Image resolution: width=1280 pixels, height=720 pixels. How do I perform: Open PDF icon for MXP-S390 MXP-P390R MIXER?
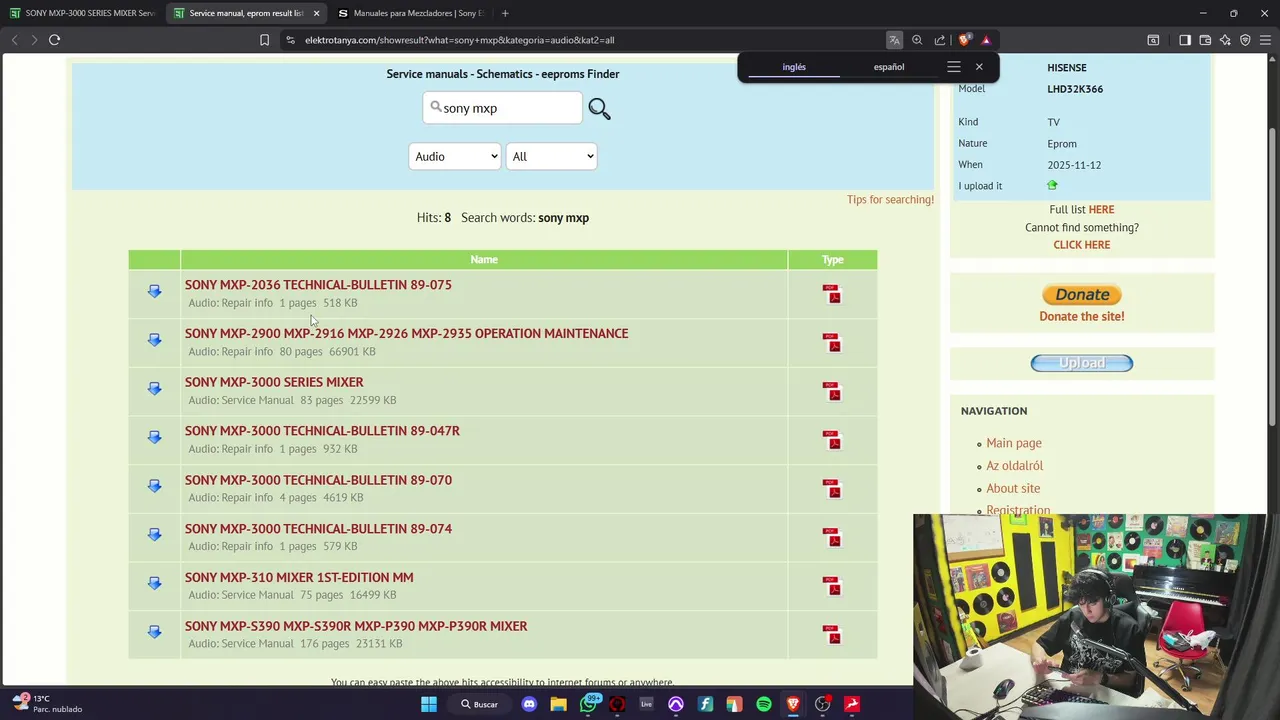point(832,635)
